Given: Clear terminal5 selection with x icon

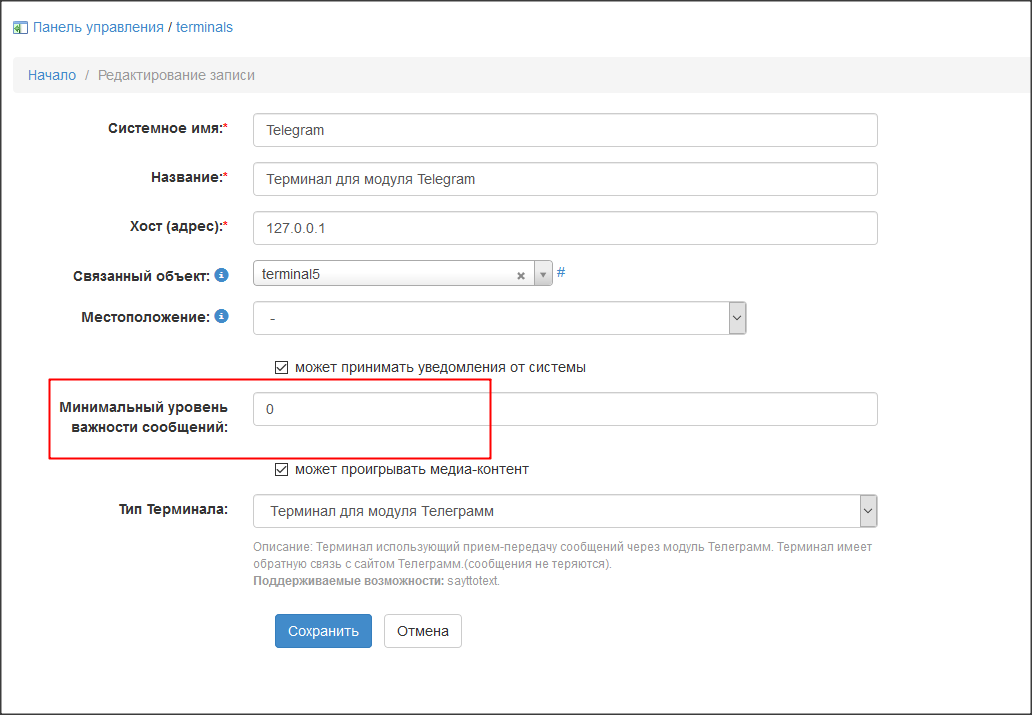Looking at the screenshot, I should click(x=520, y=275).
